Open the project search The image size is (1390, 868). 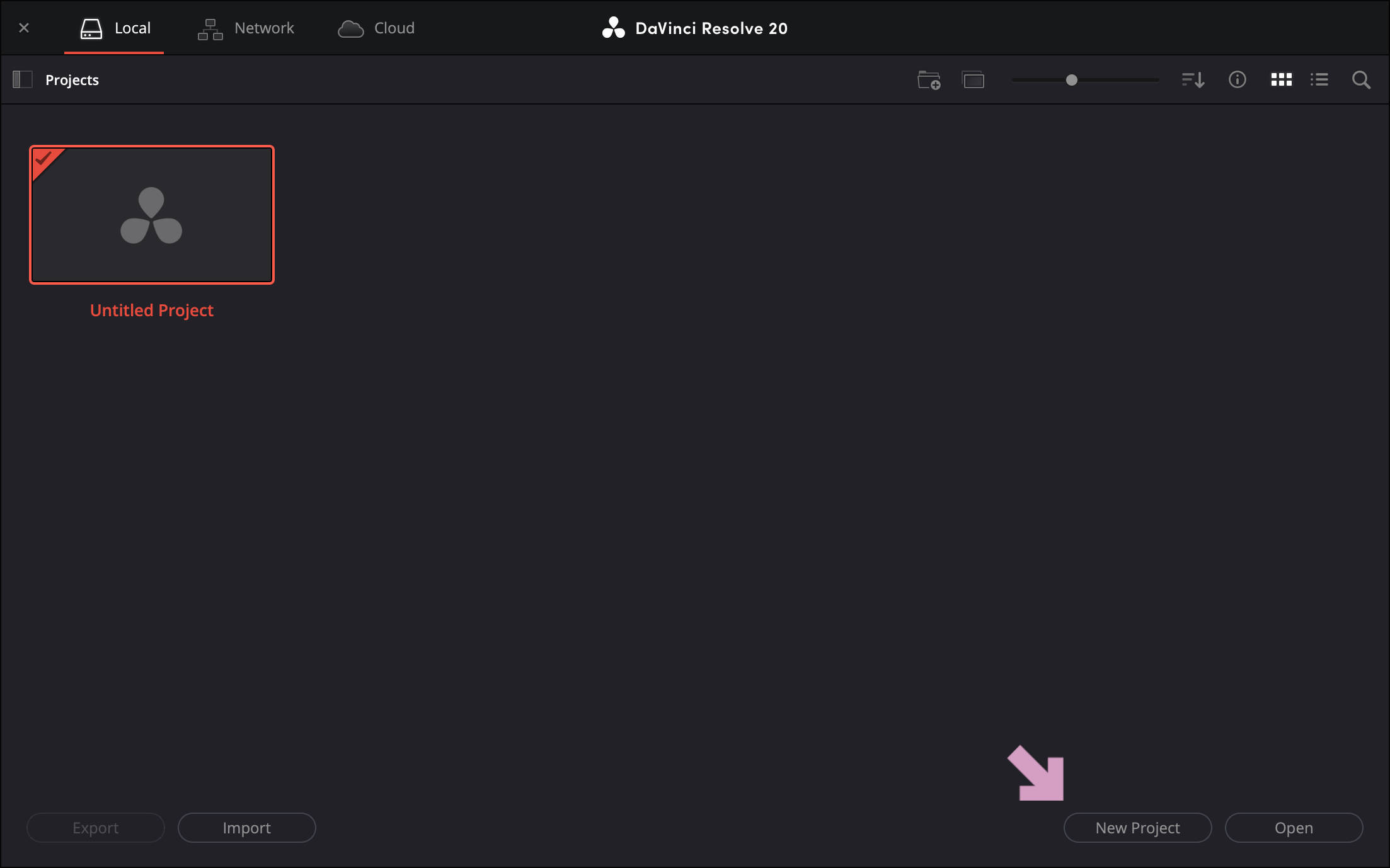click(x=1360, y=80)
